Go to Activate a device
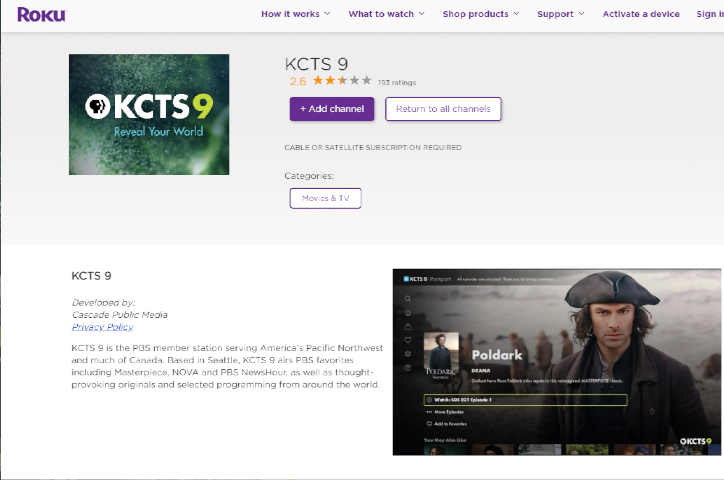The width and height of the screenshot is (724, 480). 641,14
